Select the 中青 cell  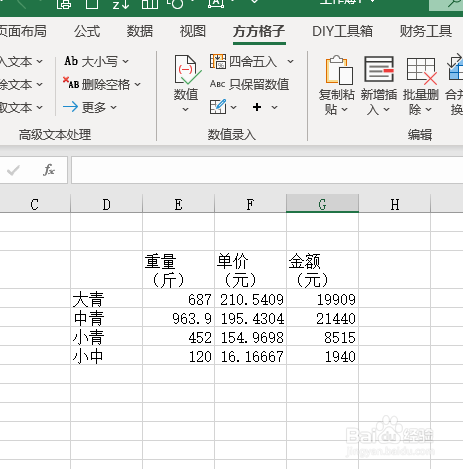[106, 317]
